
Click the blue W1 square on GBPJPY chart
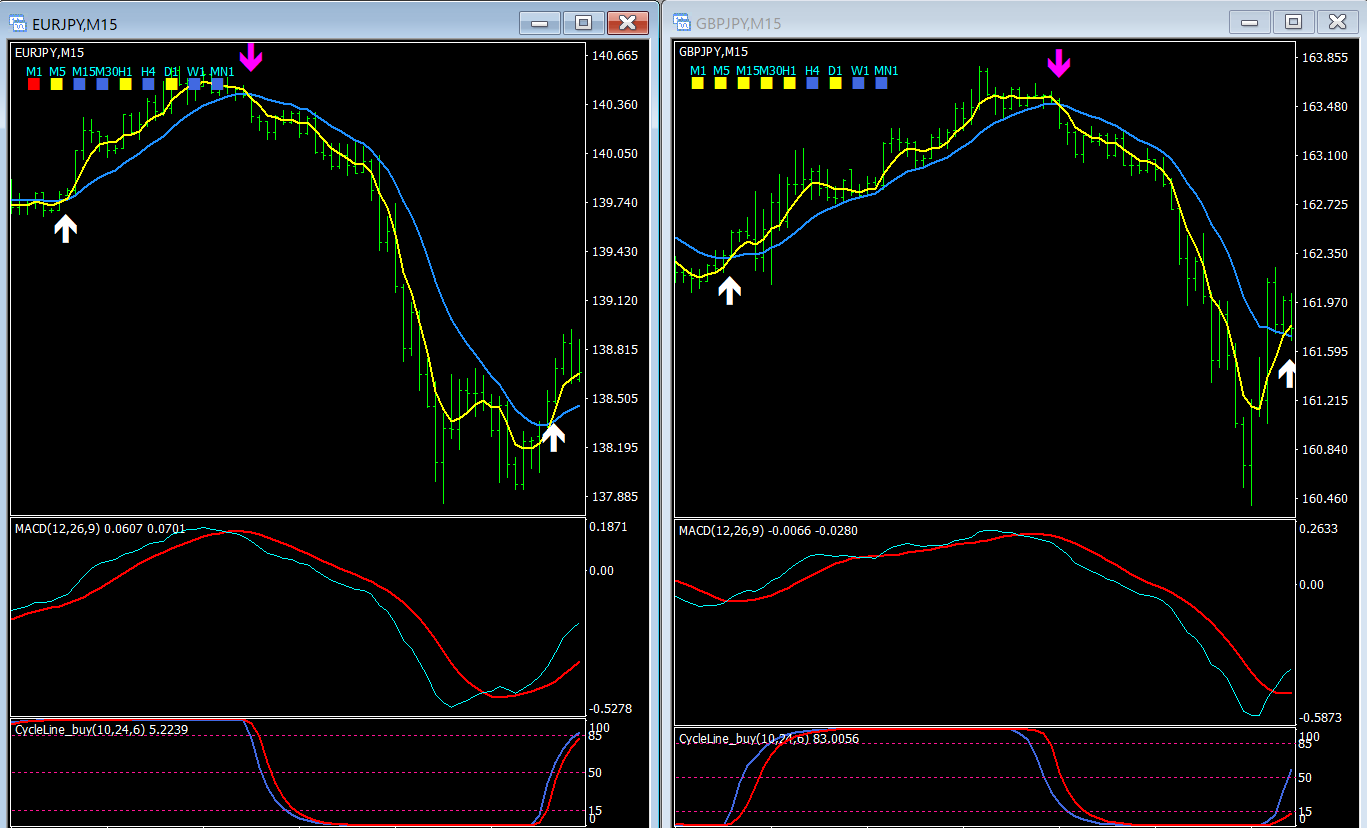pos(858,84)
